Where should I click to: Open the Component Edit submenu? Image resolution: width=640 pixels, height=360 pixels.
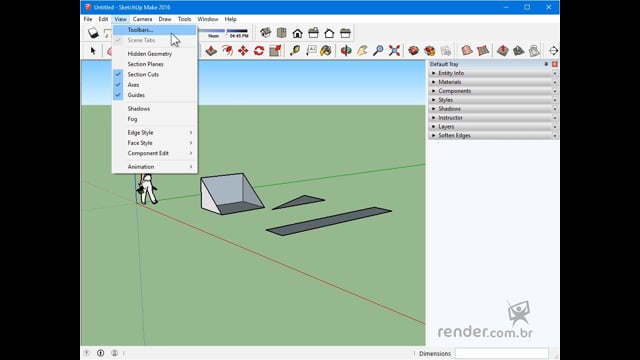click(x=155, y=153)
